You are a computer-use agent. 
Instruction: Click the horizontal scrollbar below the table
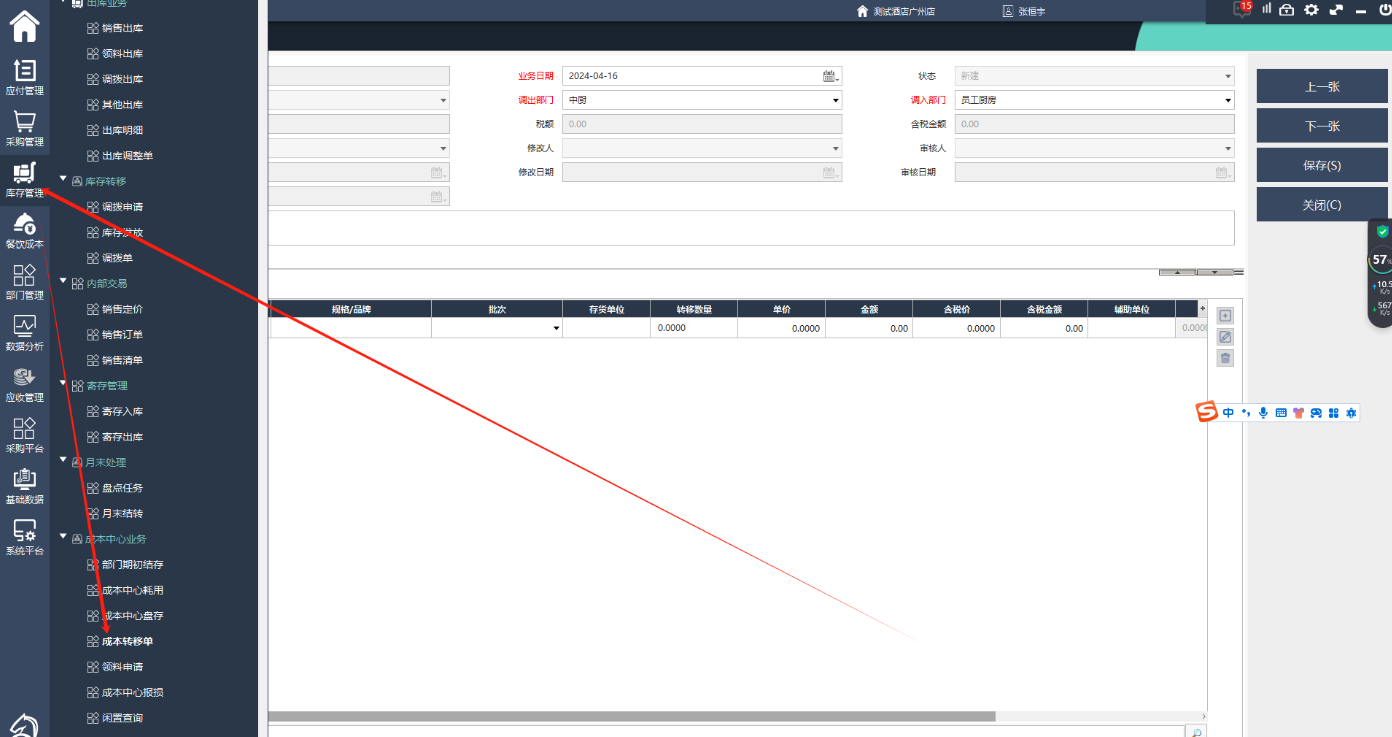pyautogui.click(x=630, y=716)
